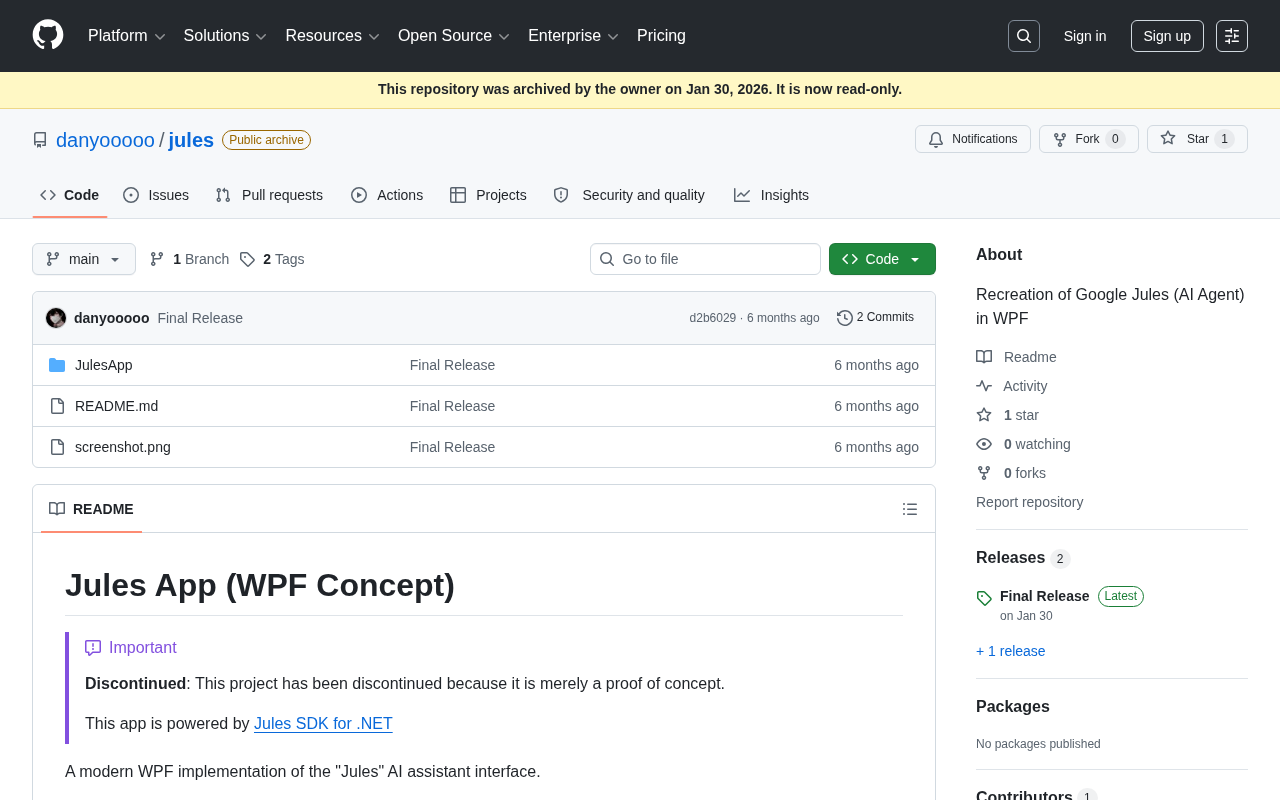Viewport: 1280px width, 800px height.
Task: Click Sign in
Action: (x=1085, y=36)
